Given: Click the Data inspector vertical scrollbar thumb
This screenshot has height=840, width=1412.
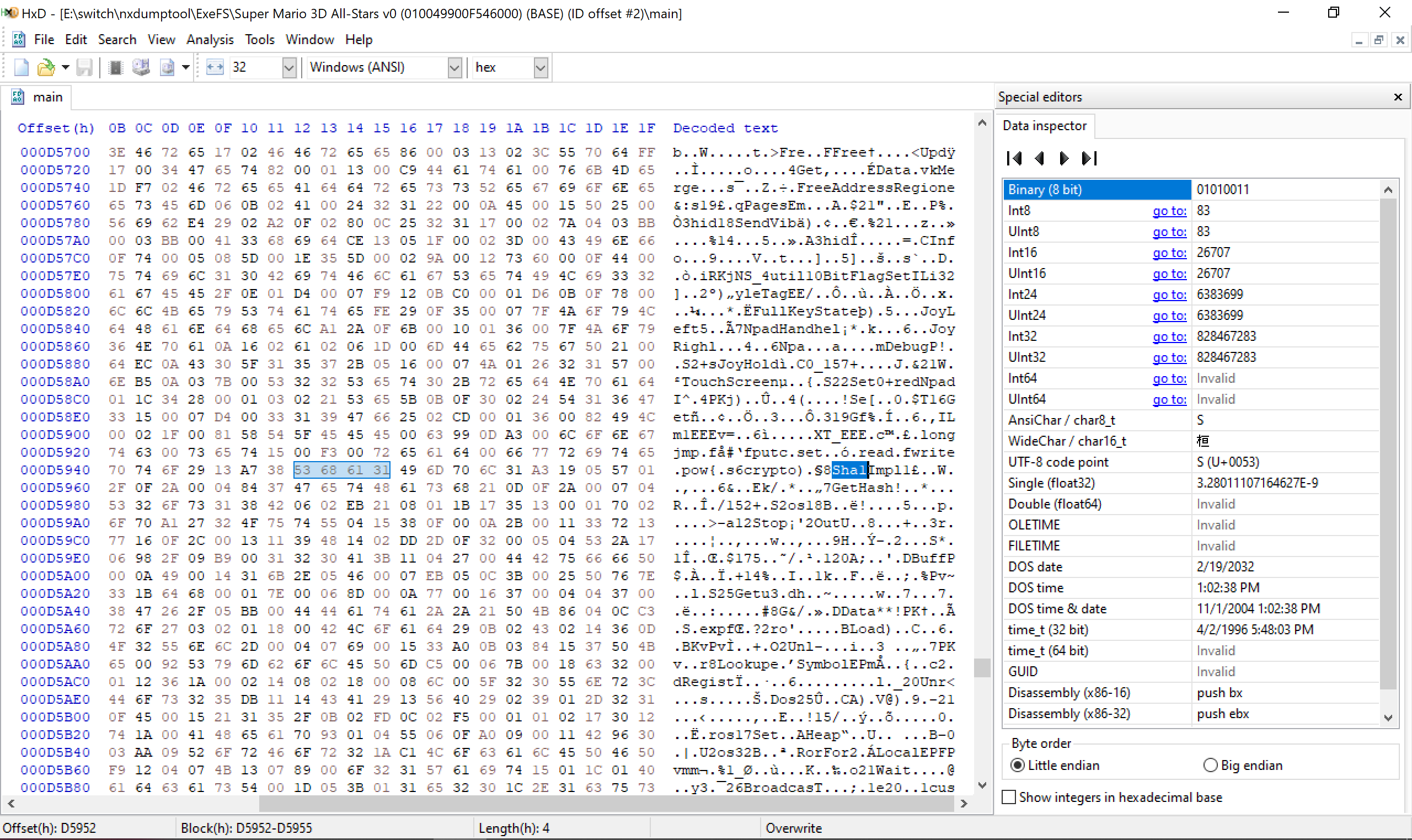Looking at the screenshot, I should click(x=1388, y=443).
